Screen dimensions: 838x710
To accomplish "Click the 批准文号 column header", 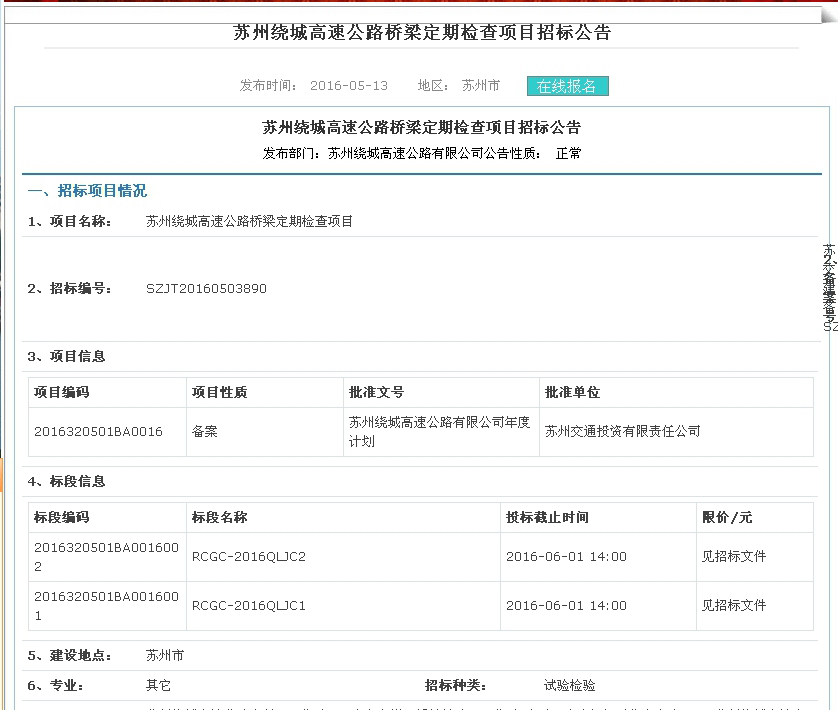I will click(376, 393).
